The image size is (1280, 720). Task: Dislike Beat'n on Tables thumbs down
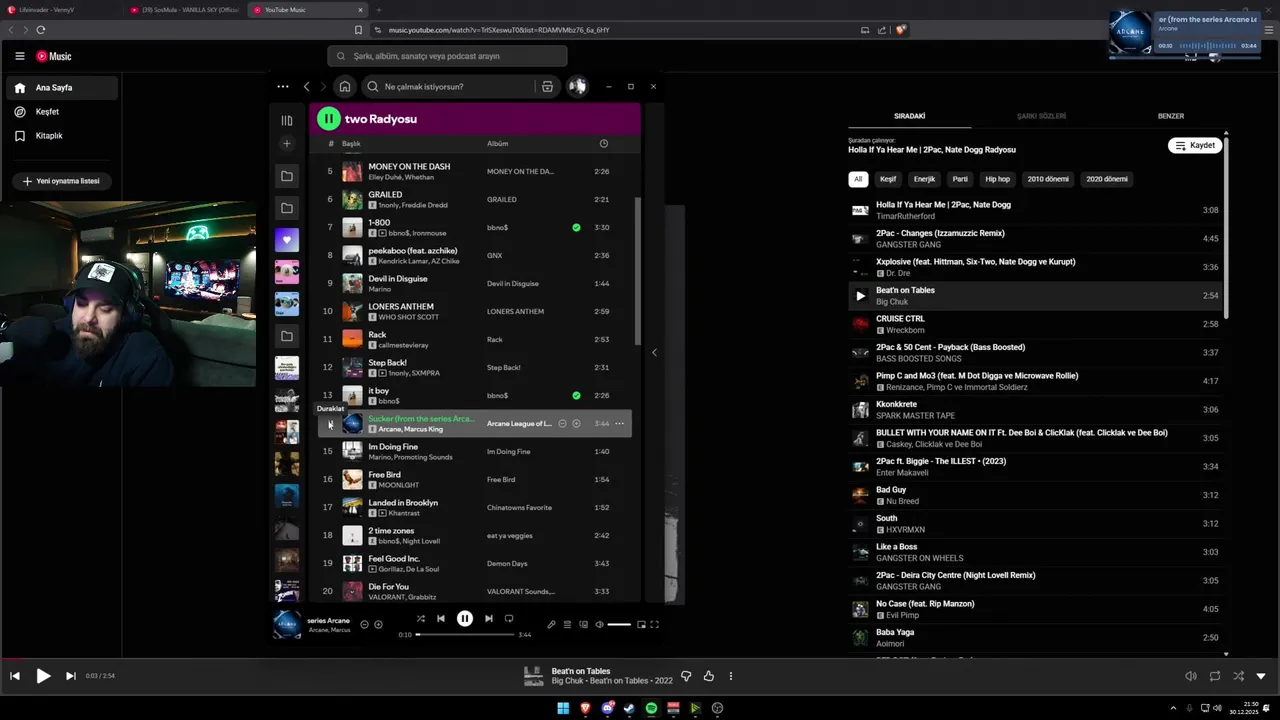click(x=686, y=676)
